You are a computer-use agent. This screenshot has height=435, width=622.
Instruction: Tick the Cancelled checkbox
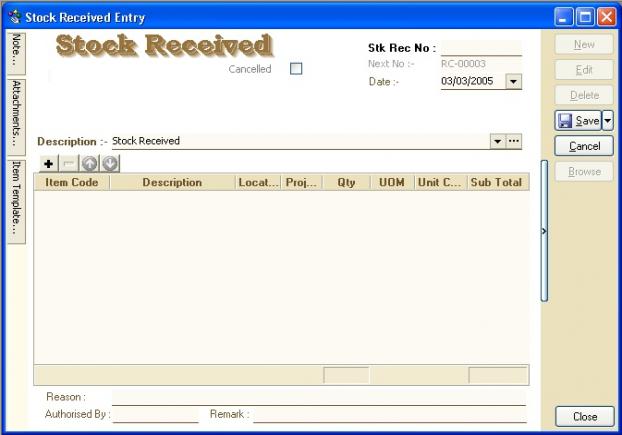296,69
